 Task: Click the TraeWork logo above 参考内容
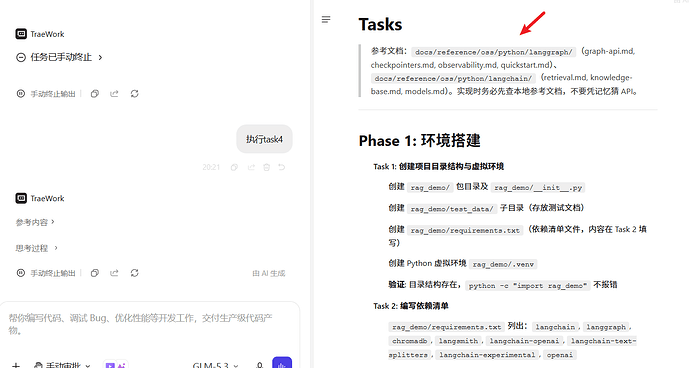coord(21,198)
